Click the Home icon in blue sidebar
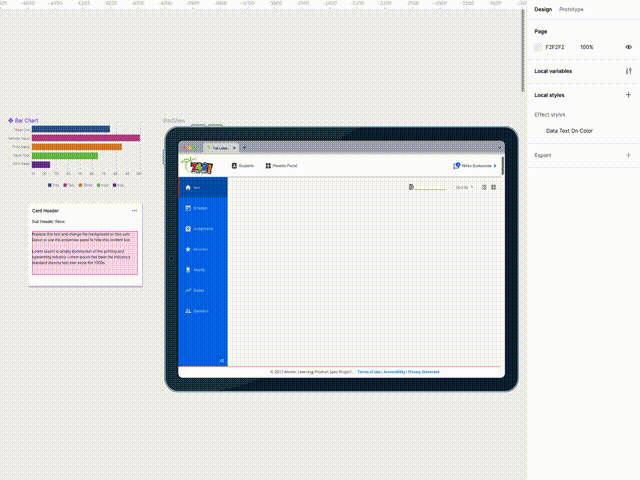This screenshot has width=640, height=480. pyautogui.click(x=188, y=187)
